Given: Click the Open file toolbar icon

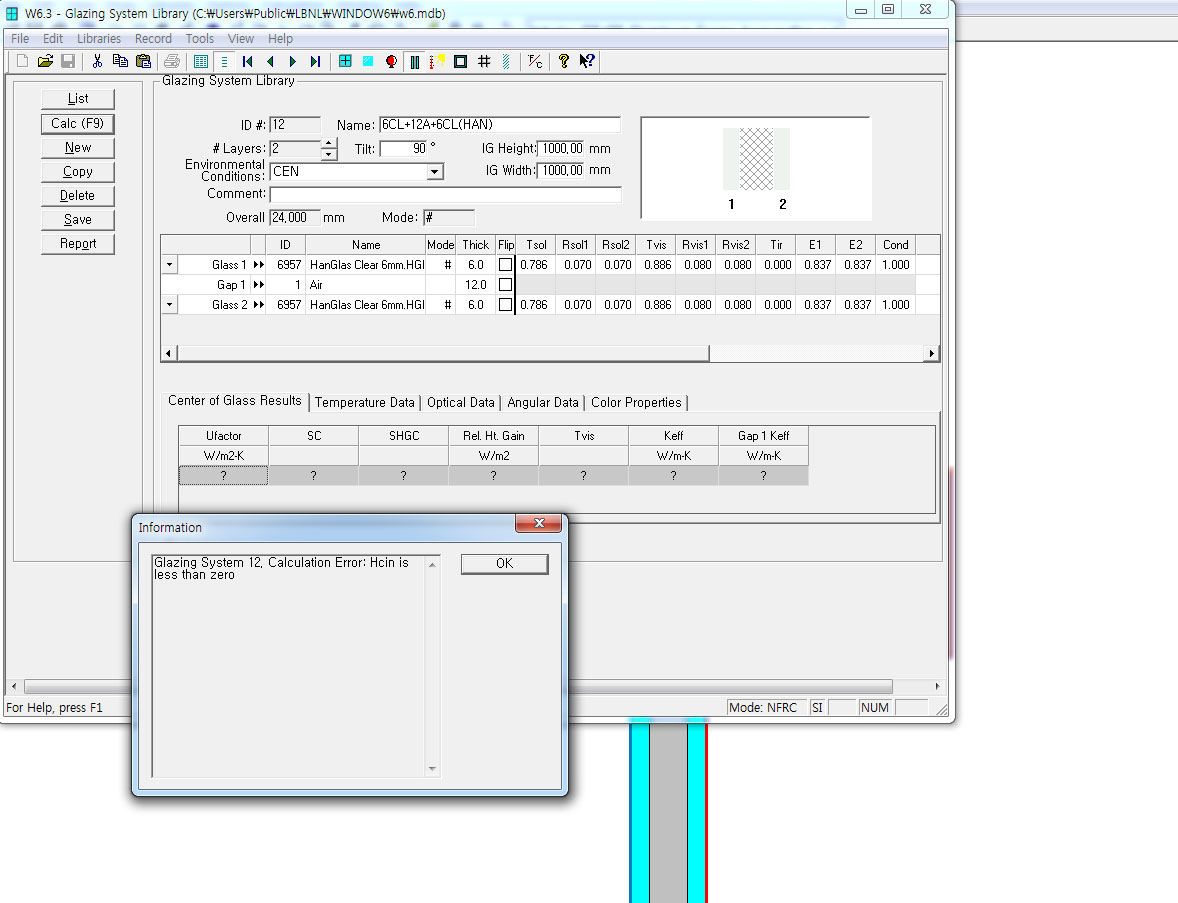Looking at the screenshot, I should pos(45,62).
